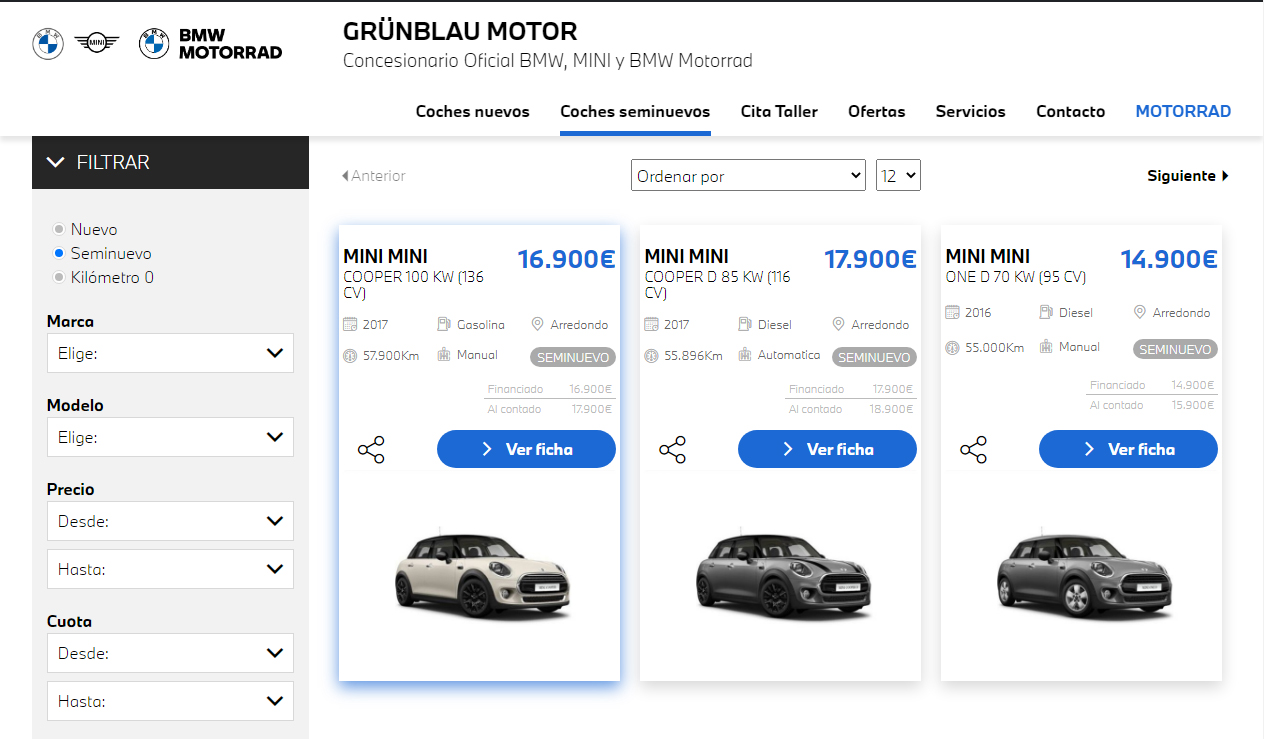Click location pin on 14.900€ card
The width and height of the screenshot is (1264, 739).
(1139, 312)
